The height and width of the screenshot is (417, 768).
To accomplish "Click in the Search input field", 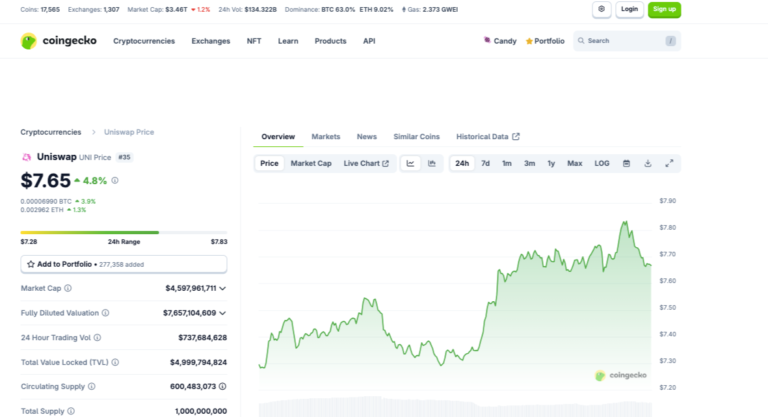I will click(627, 41).
